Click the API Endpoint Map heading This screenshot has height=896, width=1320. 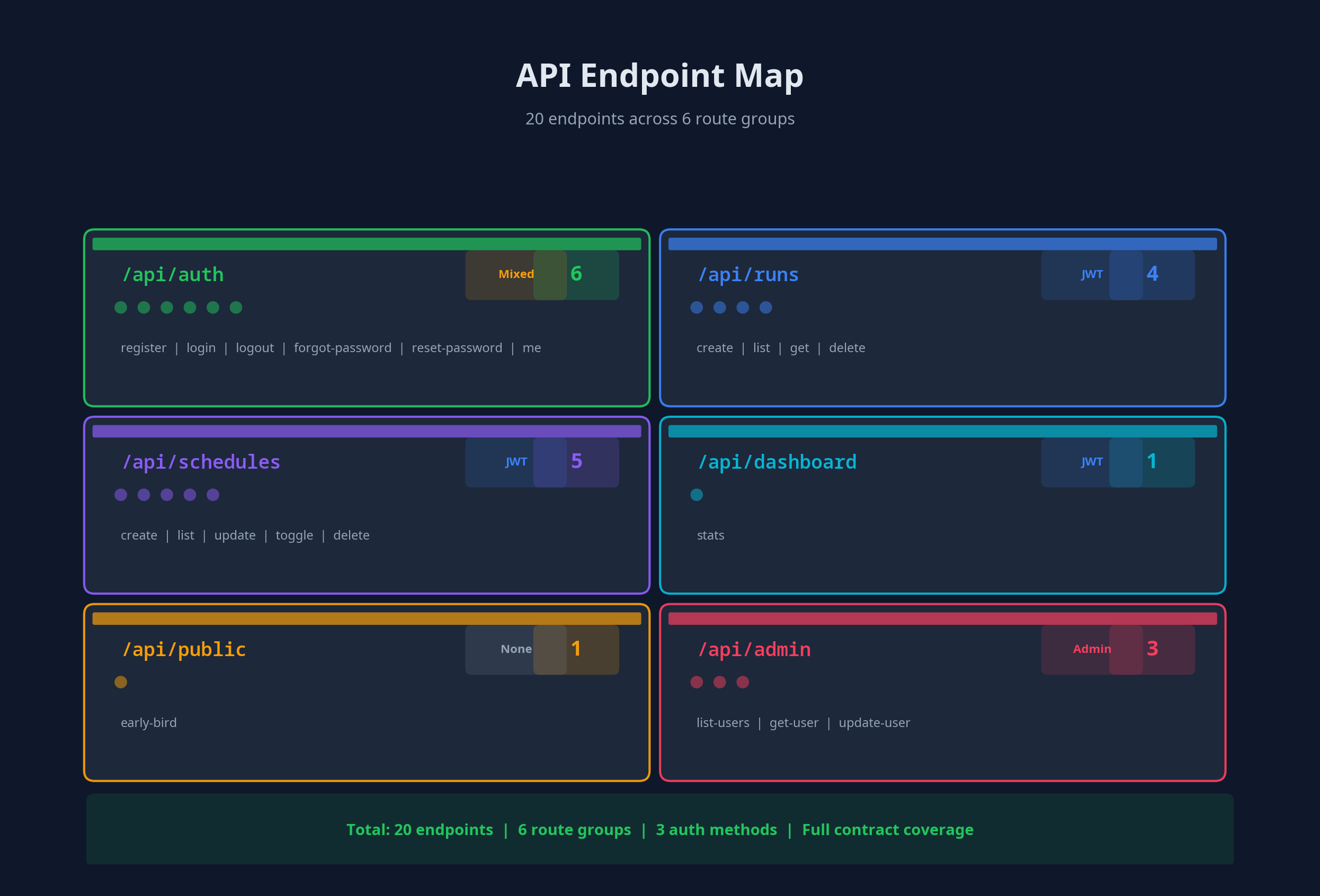[660, 76]
